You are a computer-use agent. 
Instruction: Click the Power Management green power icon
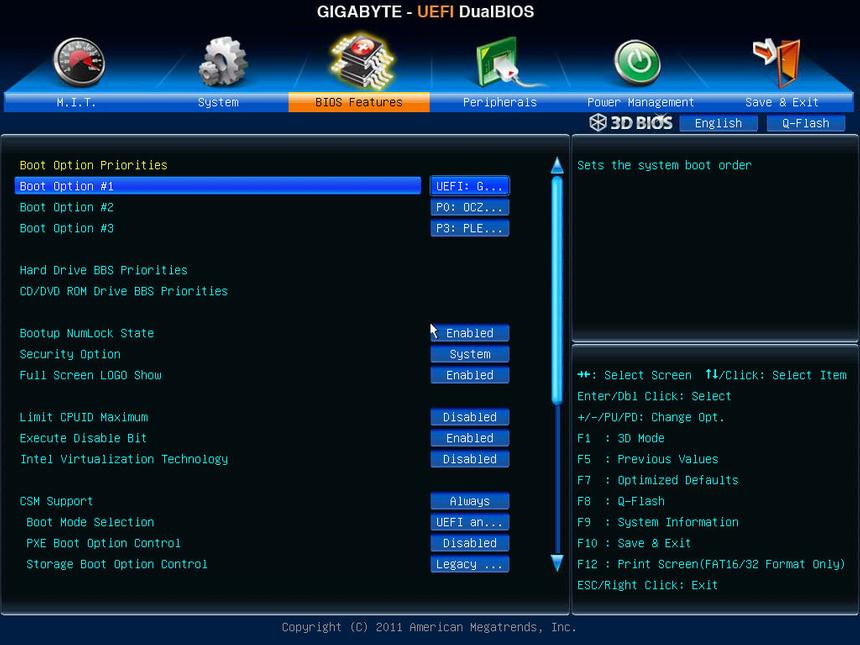point(637,62)
